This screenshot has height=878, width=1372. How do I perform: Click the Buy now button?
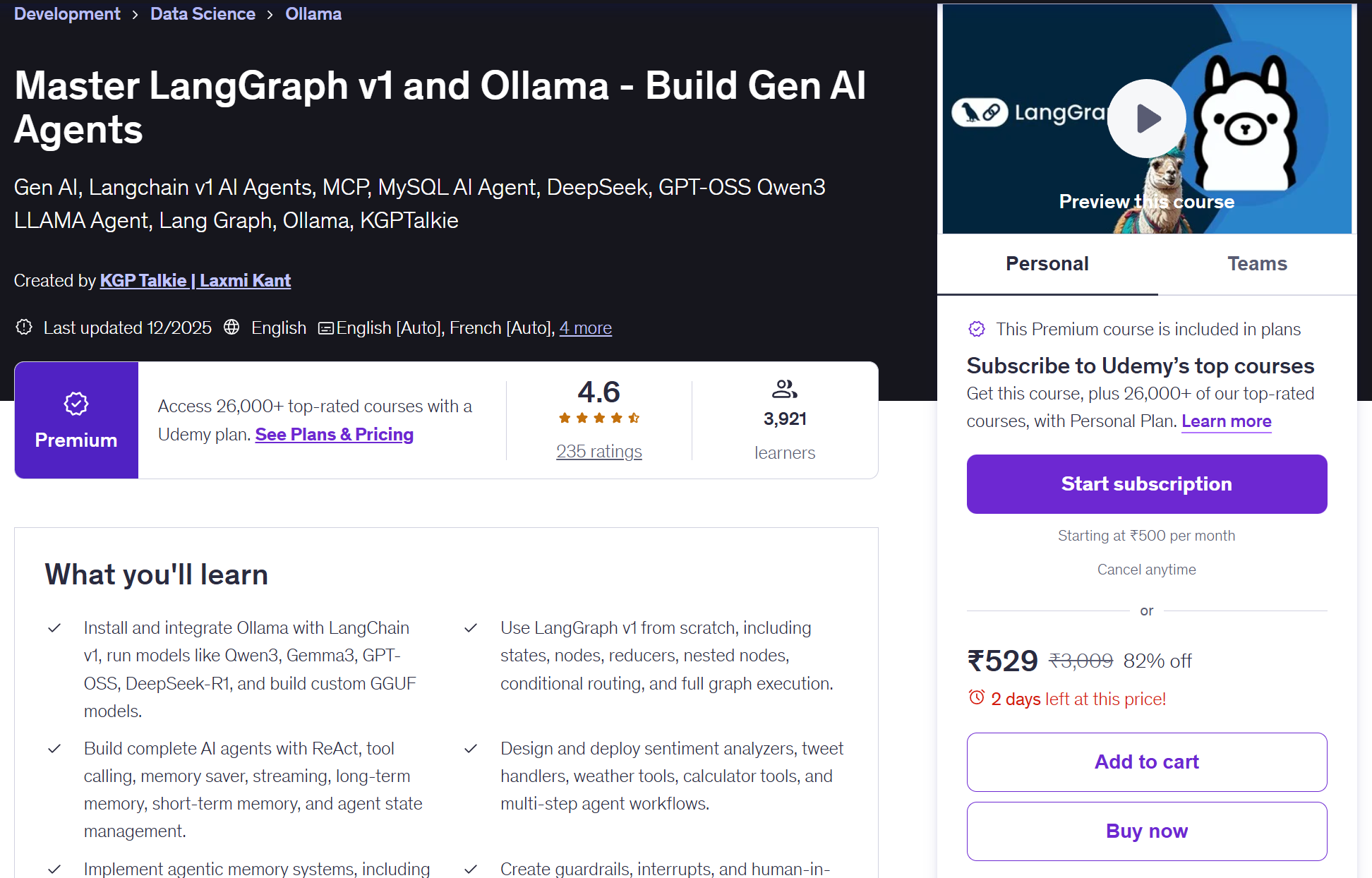[1146, 831]
